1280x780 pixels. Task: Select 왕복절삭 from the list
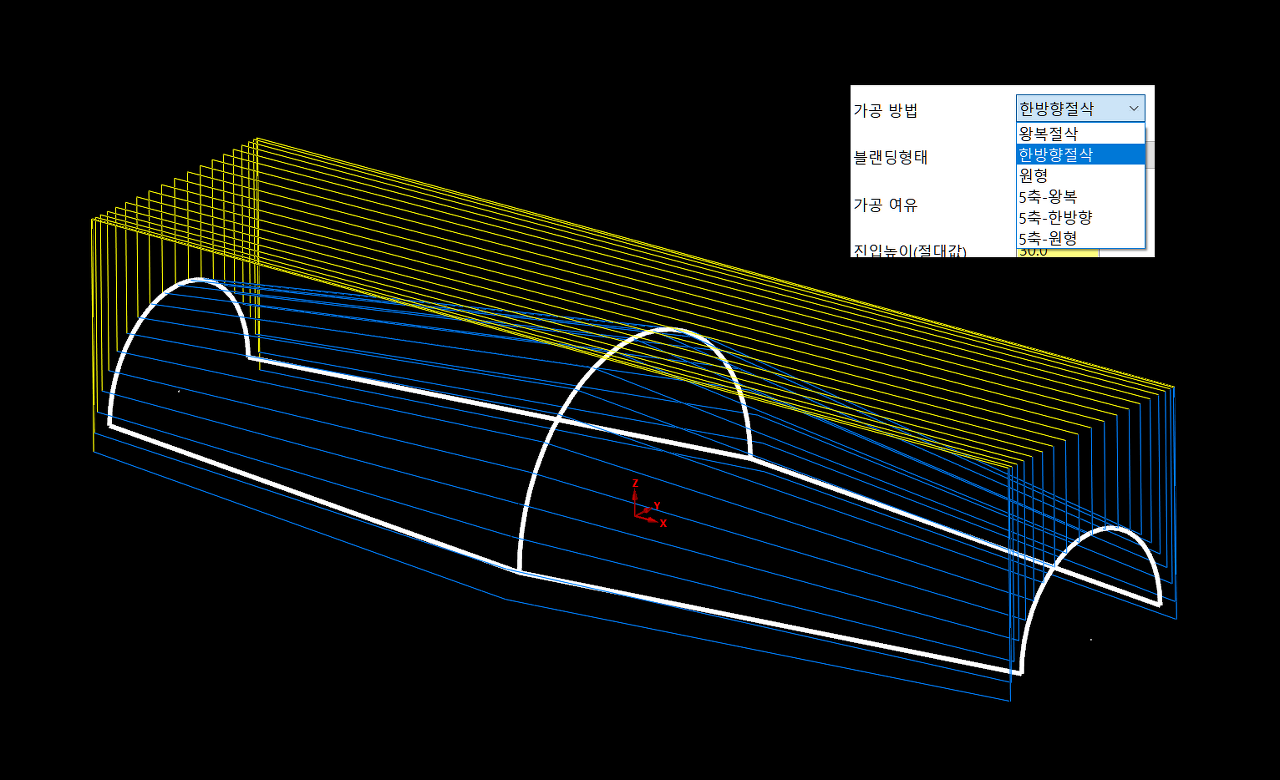point(1079,133)
